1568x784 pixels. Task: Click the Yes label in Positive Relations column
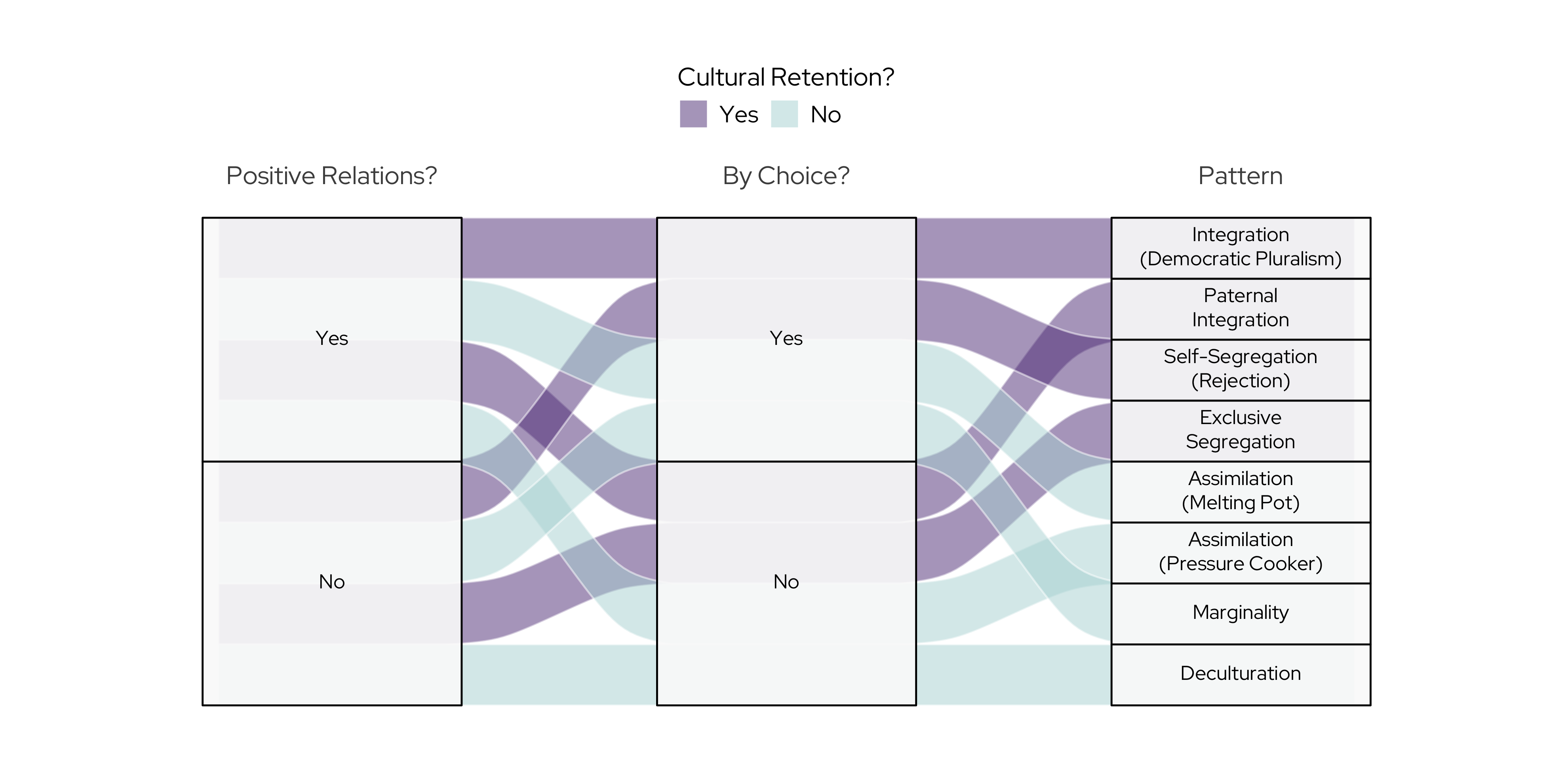(x=332, y=339)
